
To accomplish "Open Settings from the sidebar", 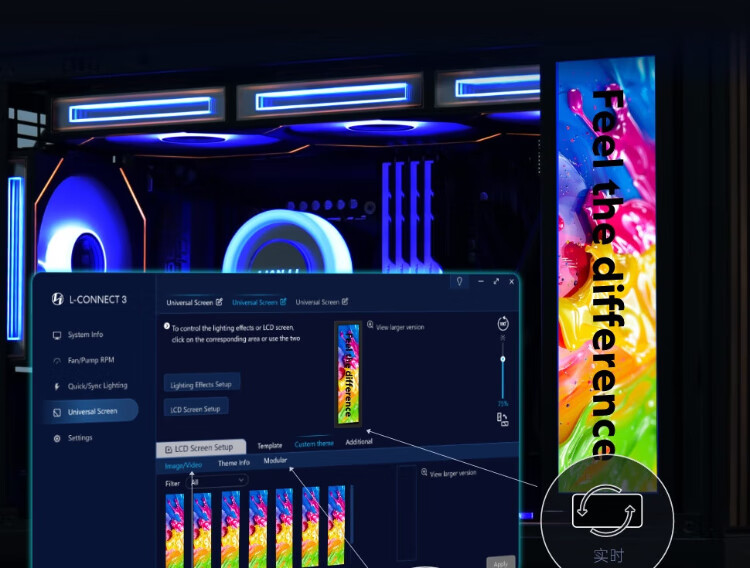I will (80, 438).
